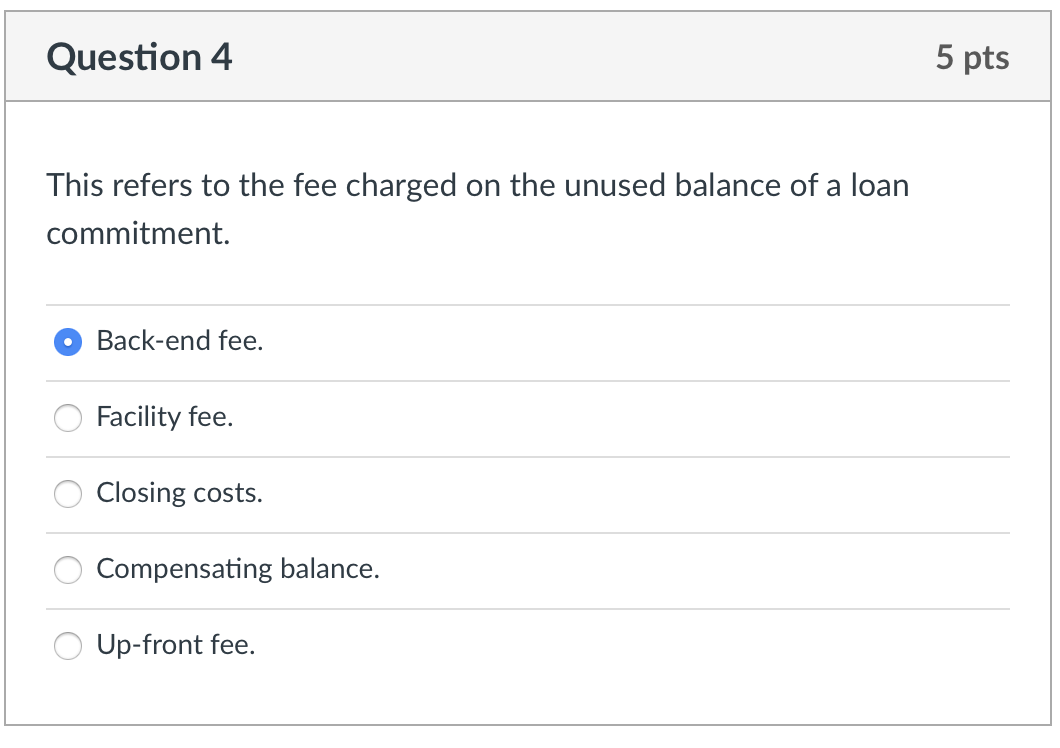Click the empty circle beside Up-front fee

tap(67, 646)
